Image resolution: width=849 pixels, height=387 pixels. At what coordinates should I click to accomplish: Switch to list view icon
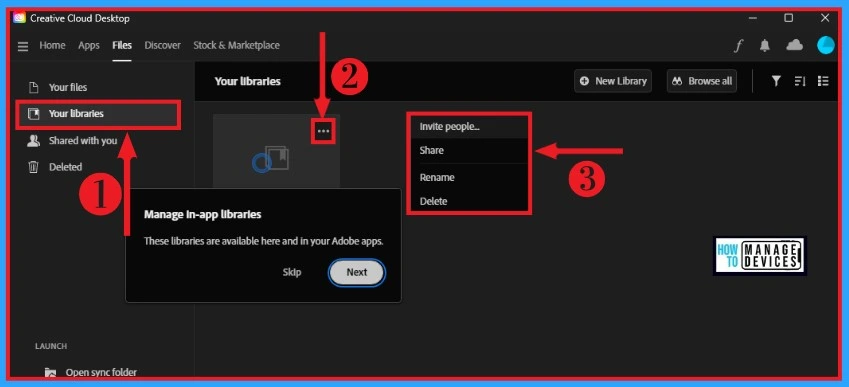point(823,81)
